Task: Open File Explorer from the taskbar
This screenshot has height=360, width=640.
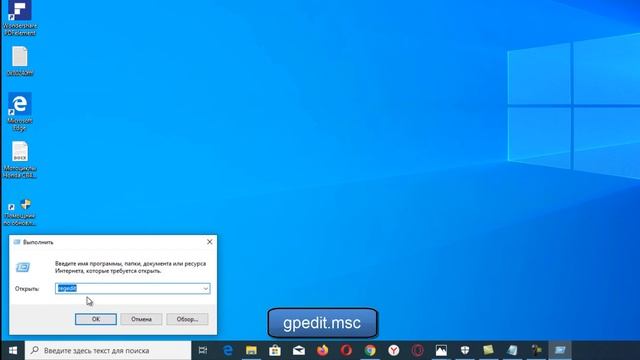Action: tap(251, 350)
